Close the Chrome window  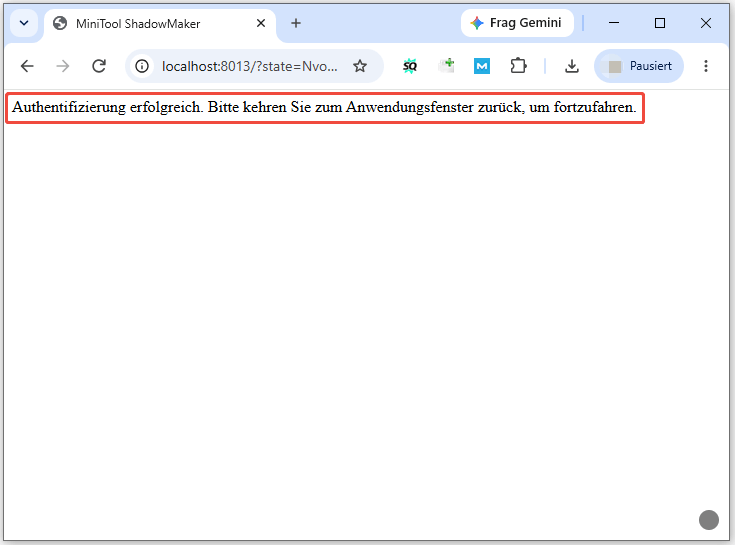pyautogui.click(x=705, y=23)
